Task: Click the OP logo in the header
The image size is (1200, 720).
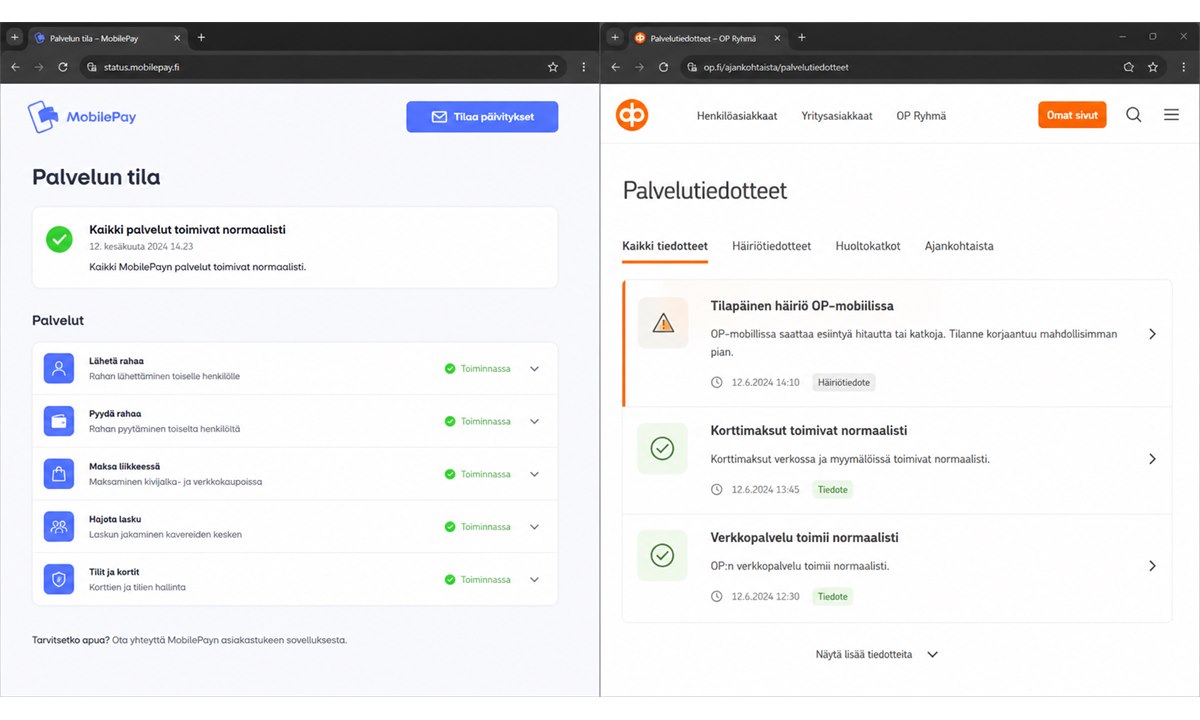Action: (x=632, y=115)
